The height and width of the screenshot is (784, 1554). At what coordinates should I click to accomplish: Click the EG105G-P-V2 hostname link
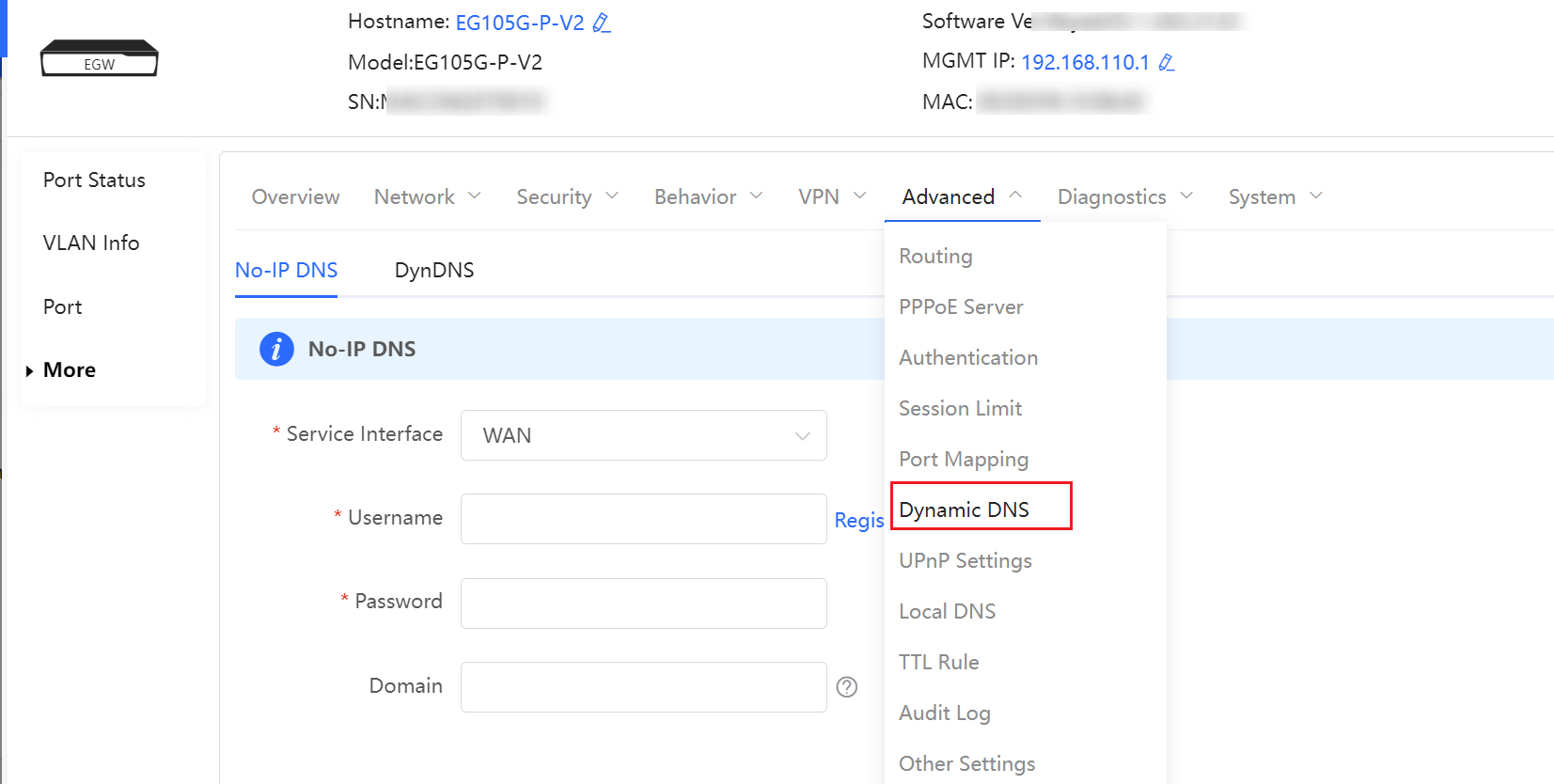click(519, 23)
